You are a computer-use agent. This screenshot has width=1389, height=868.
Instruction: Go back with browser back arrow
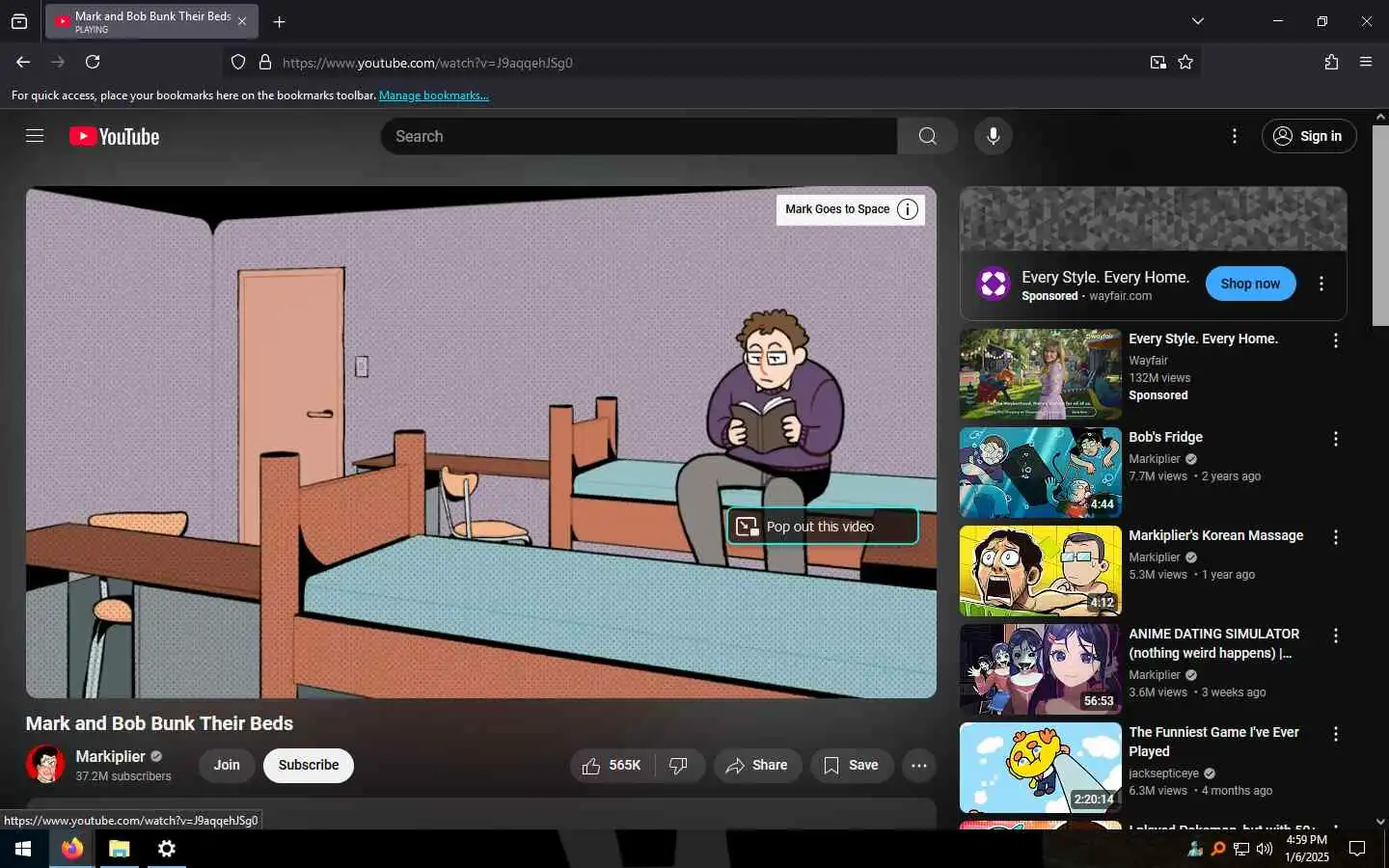click(23, 62)
